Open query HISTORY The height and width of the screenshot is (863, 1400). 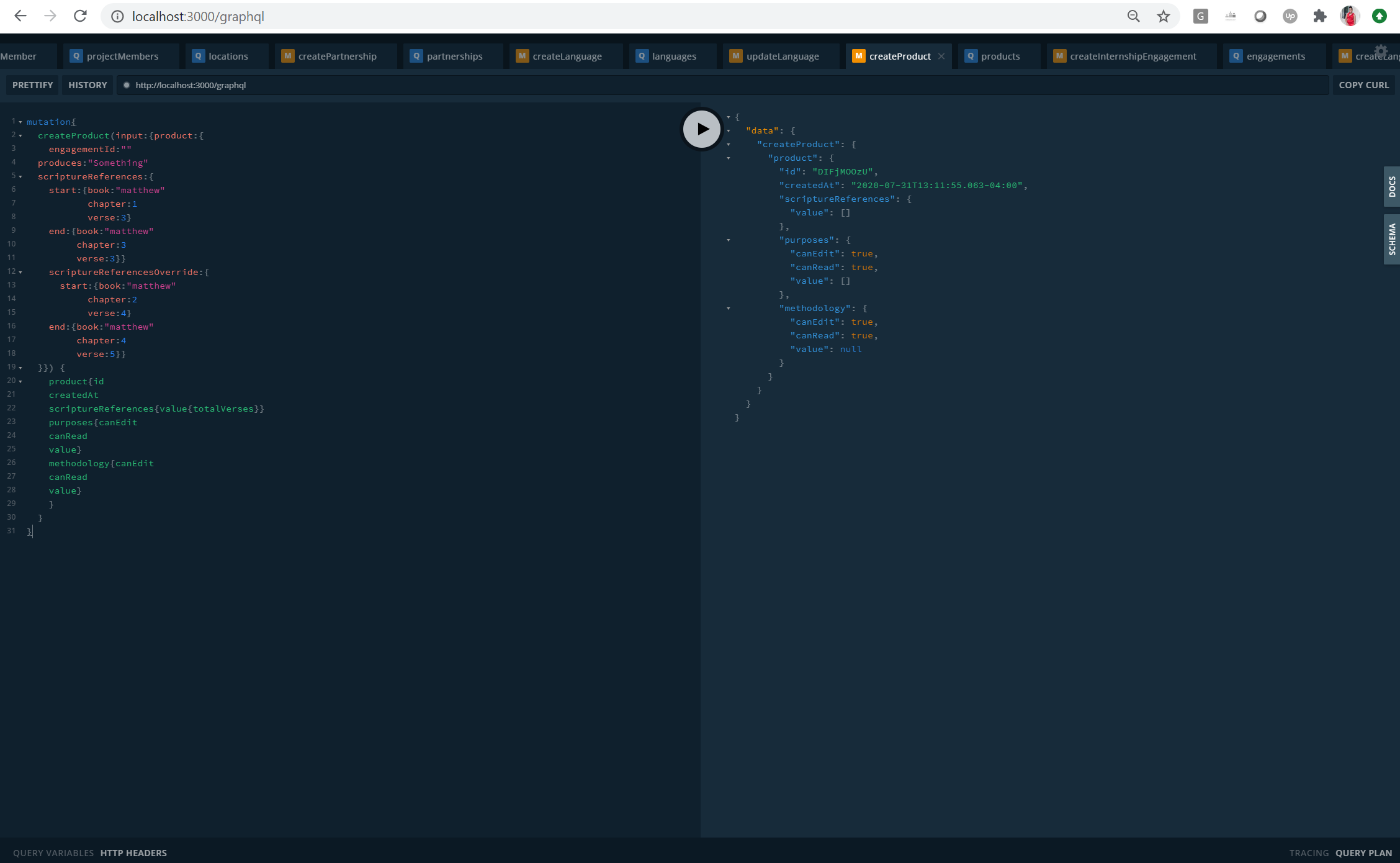tap(87, 85)
